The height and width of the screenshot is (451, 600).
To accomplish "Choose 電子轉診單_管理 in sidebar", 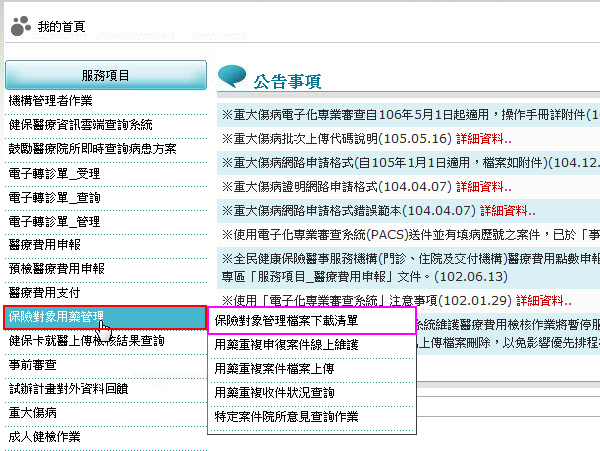I will click(54, 221).
